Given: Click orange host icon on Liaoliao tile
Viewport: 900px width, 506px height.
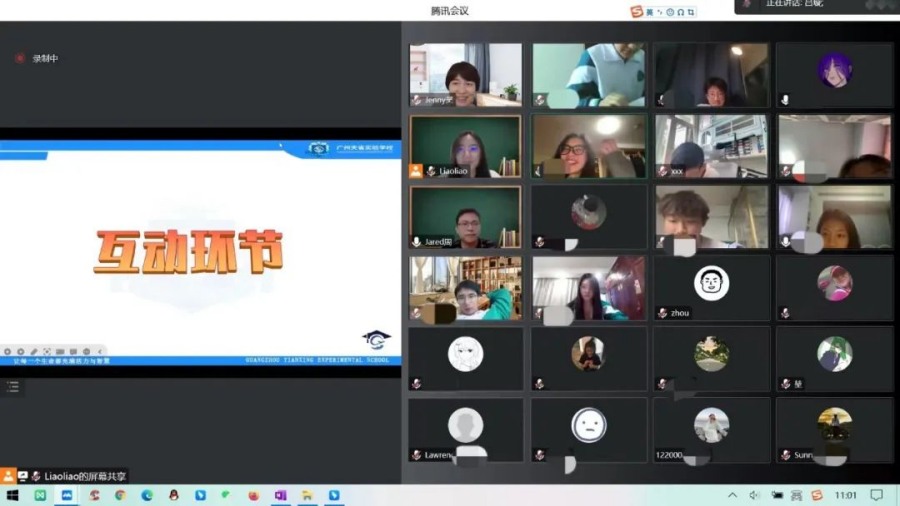Looking at the screenshot, I should [x=416, y=171].
